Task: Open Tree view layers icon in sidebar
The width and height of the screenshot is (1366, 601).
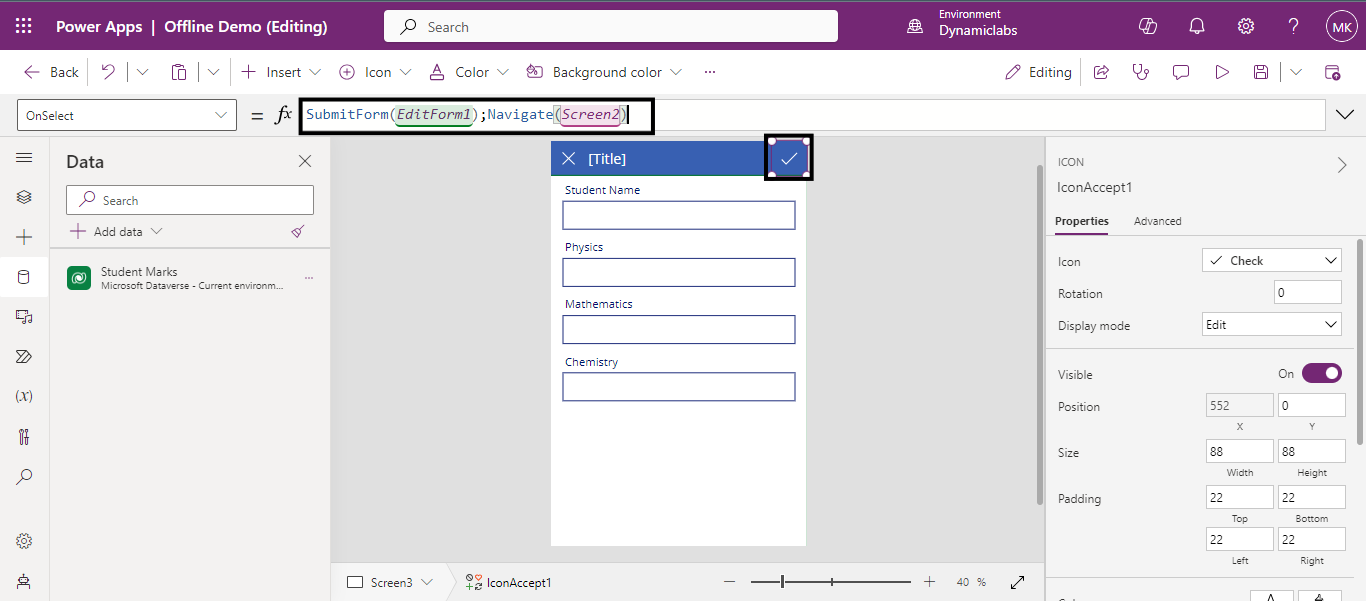Action: point(24,197)
